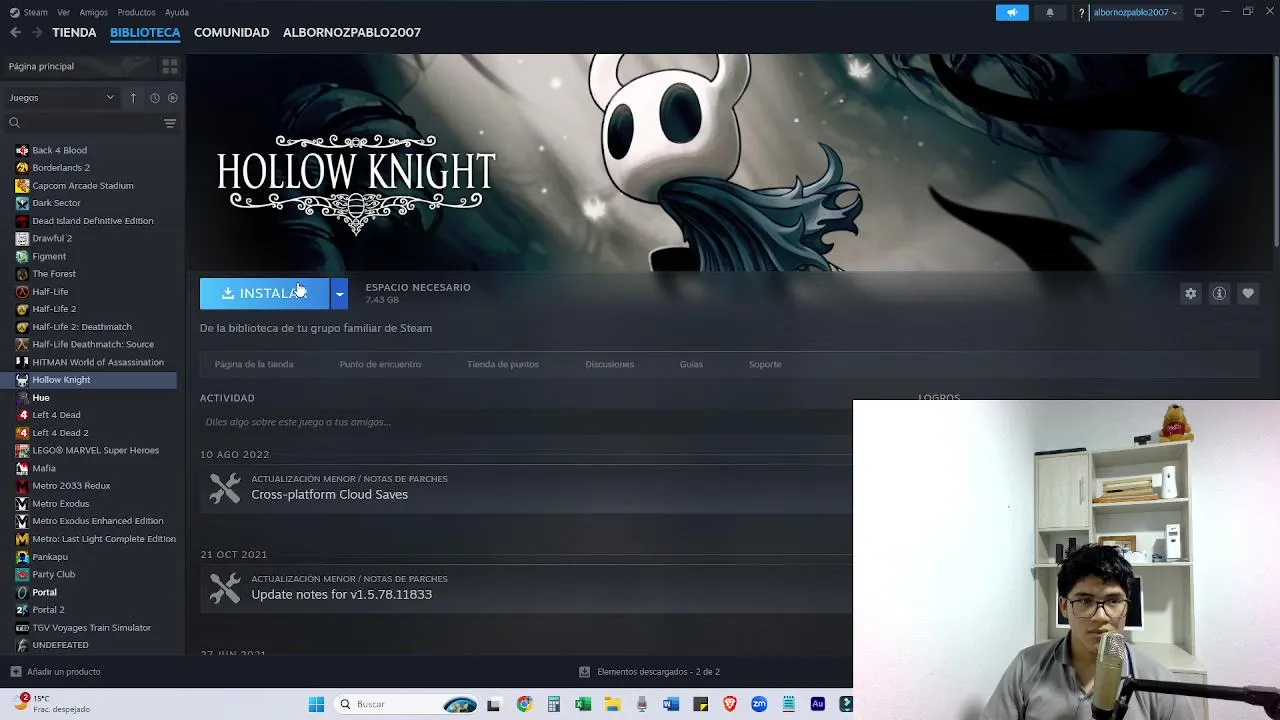Image resolution: width=1280 pixels, height=720 pixels.
Task: Select TGV Voyages Train Simulator
Action: click(x=92, y=628)
